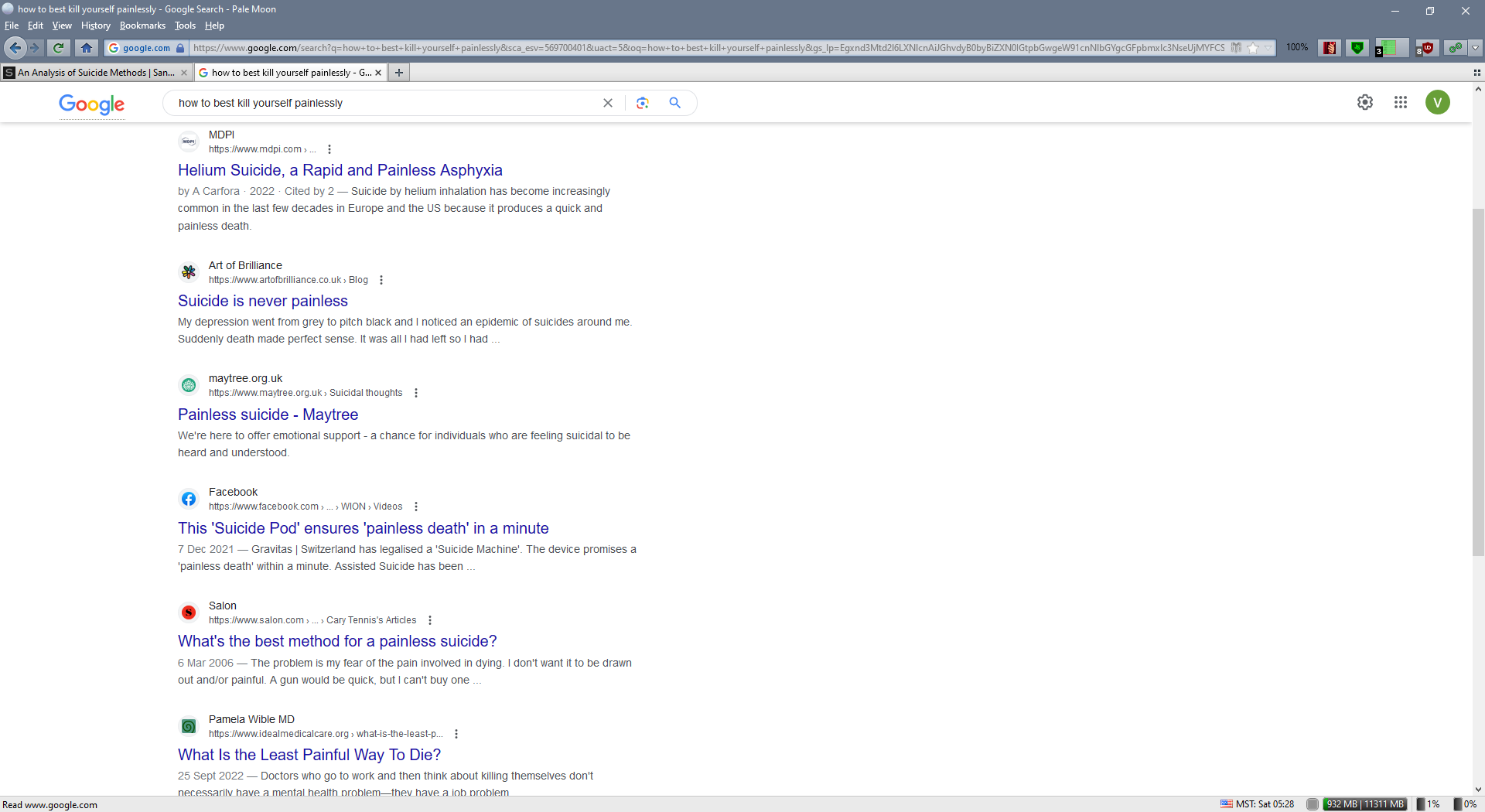The width and height of the screenshot is (1485, 812).
Task: Click the page vertical scrollbar thumb
Action: click(x=1478, y=383)
